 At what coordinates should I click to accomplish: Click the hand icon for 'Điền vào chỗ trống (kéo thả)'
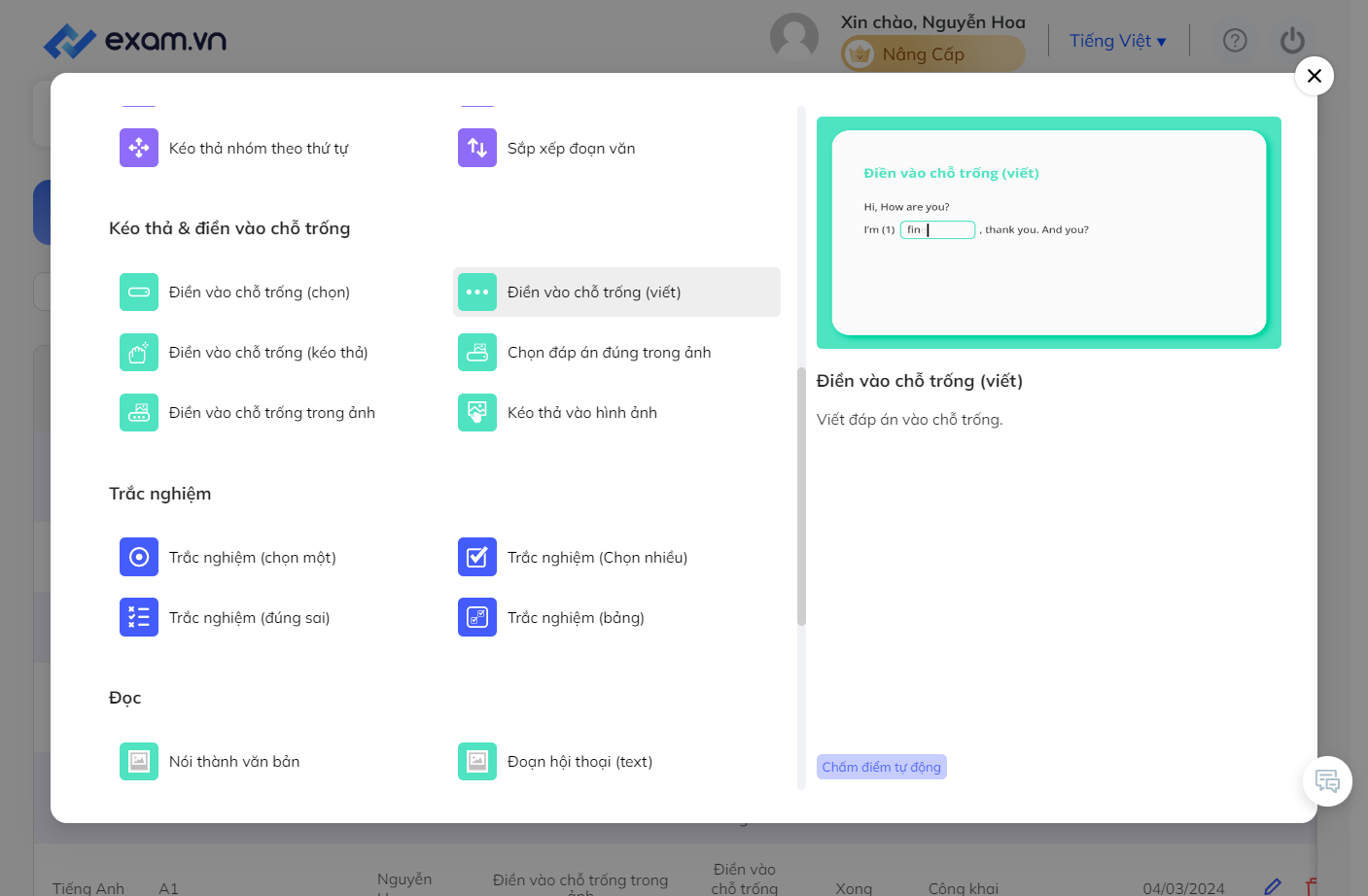click(139, 352)
